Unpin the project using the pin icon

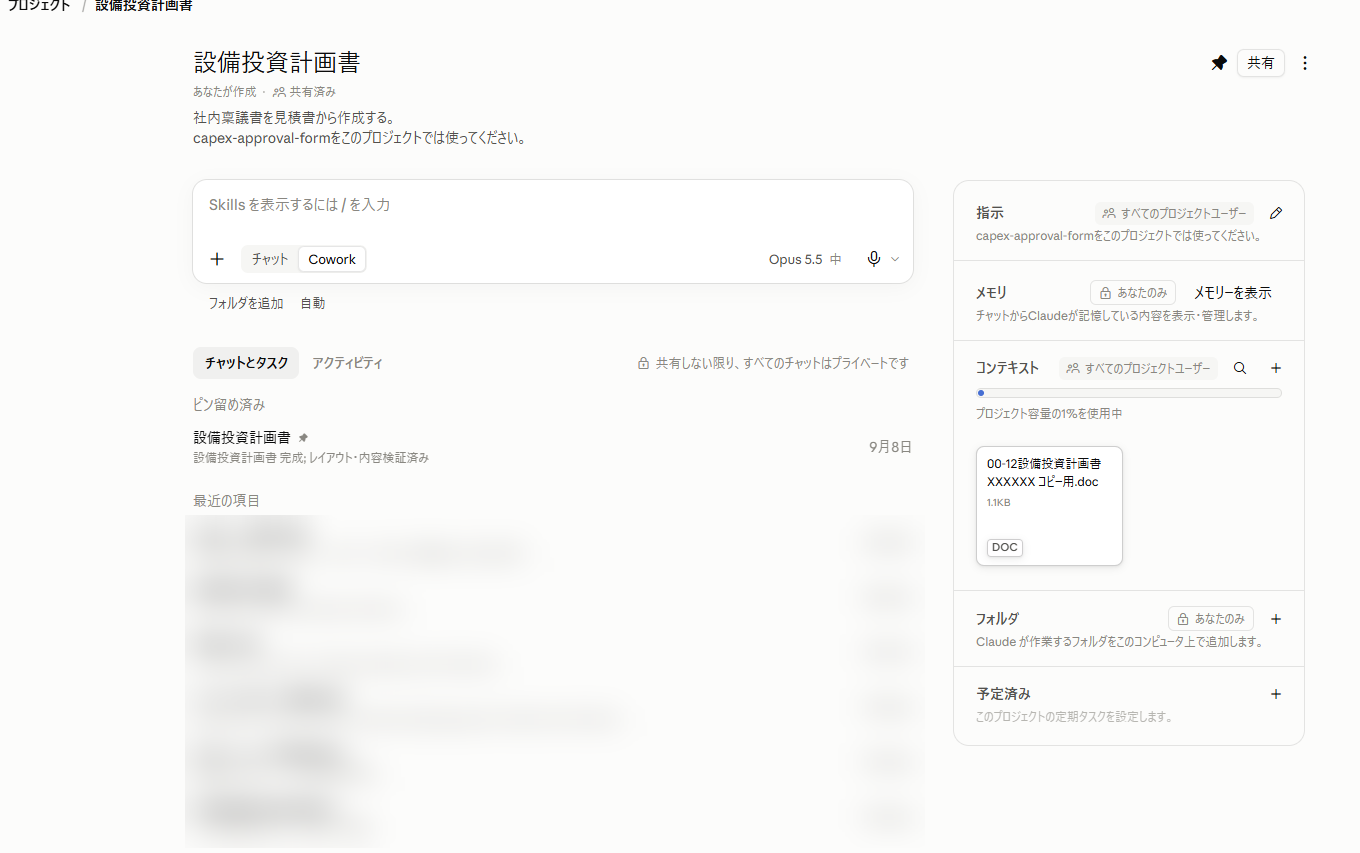tap(1219, 63)
